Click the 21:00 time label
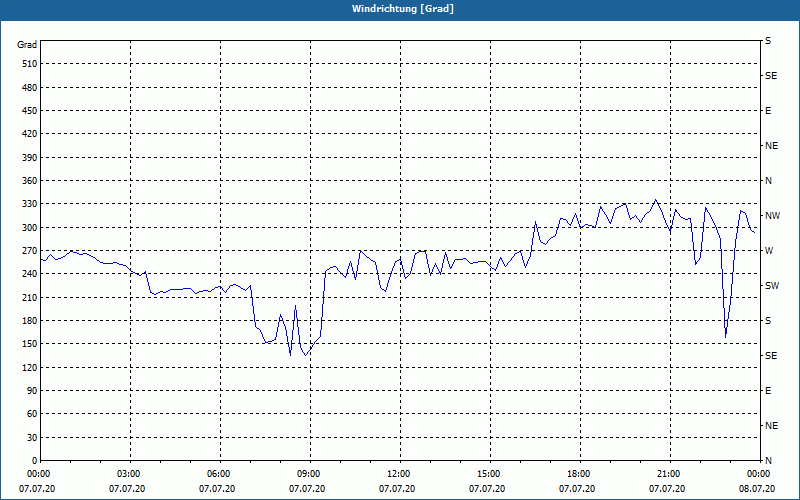The width and height of the screenshot is (800, 500). point(670,474)
